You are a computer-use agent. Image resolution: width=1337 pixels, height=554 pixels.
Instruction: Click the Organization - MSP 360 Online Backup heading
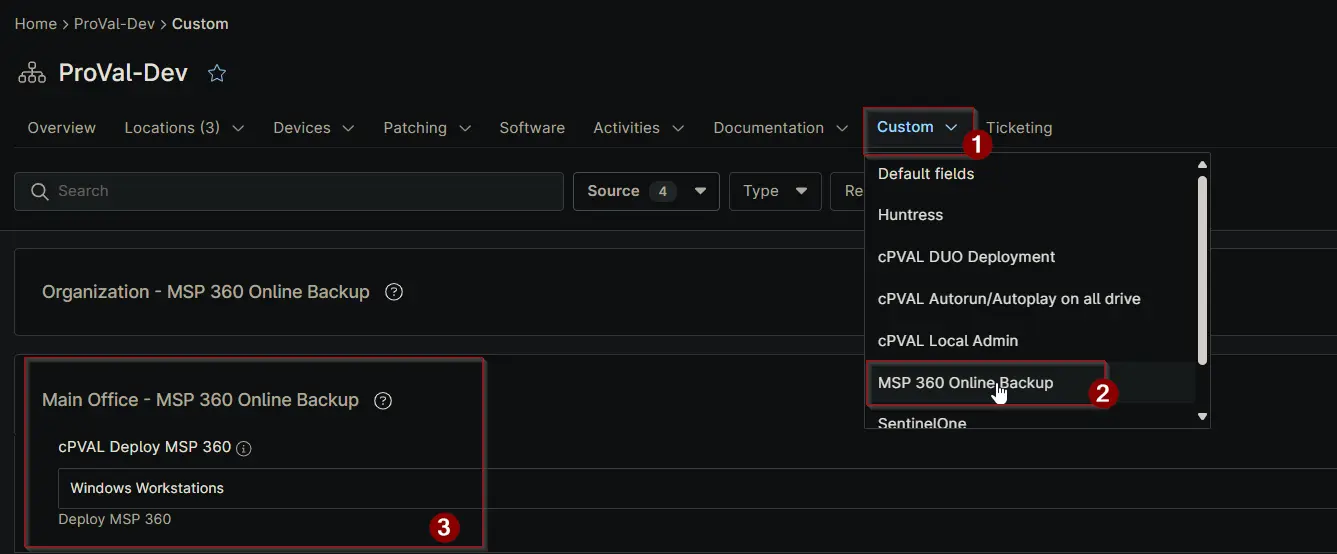click(x=206, y=292)
